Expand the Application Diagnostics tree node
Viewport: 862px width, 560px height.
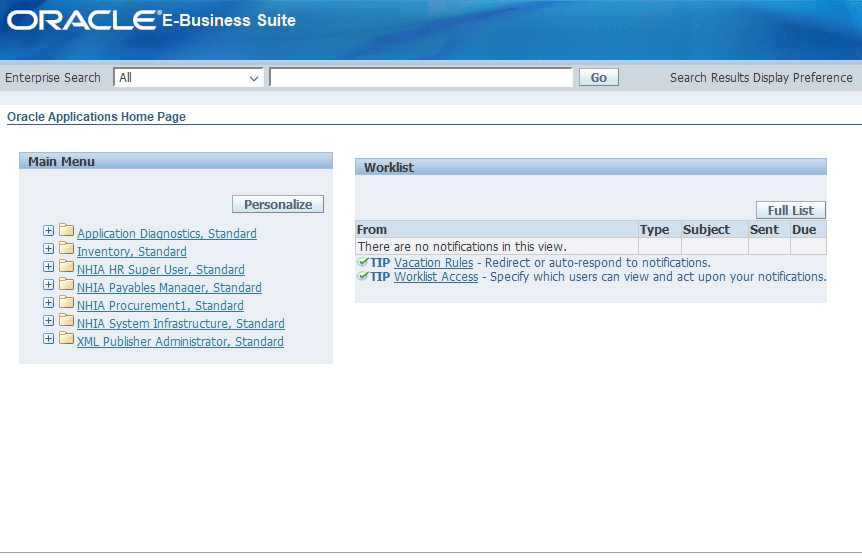(x=49, y=232)
